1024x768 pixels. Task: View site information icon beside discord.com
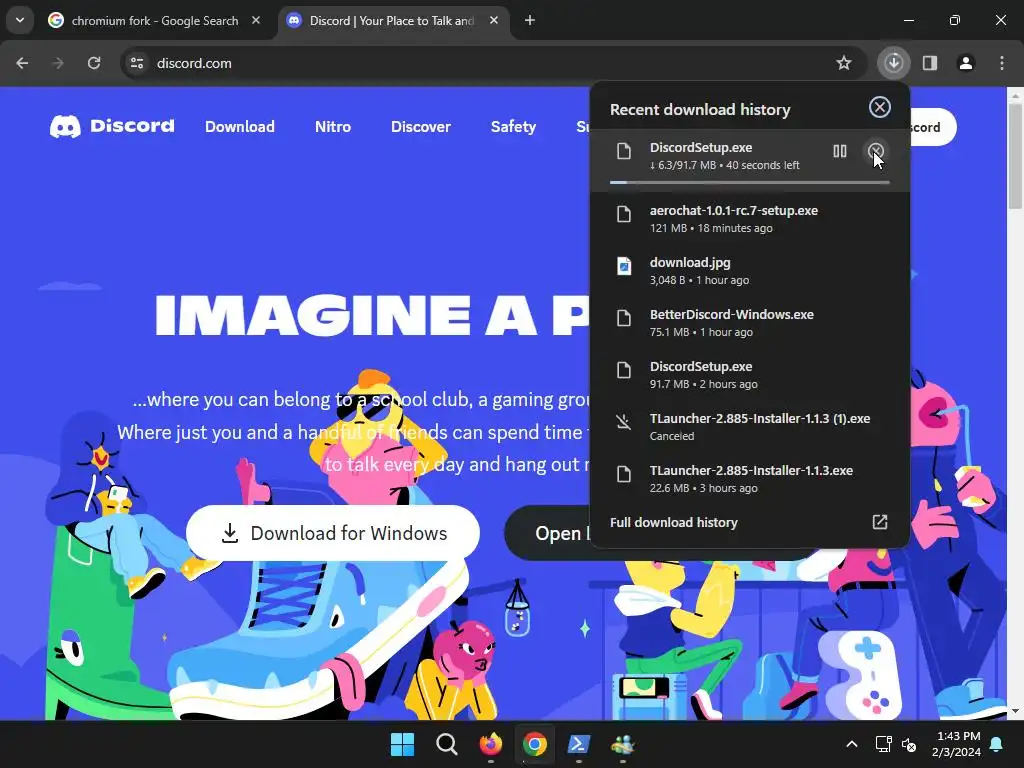pyautogui.click(x=137, y=63)
